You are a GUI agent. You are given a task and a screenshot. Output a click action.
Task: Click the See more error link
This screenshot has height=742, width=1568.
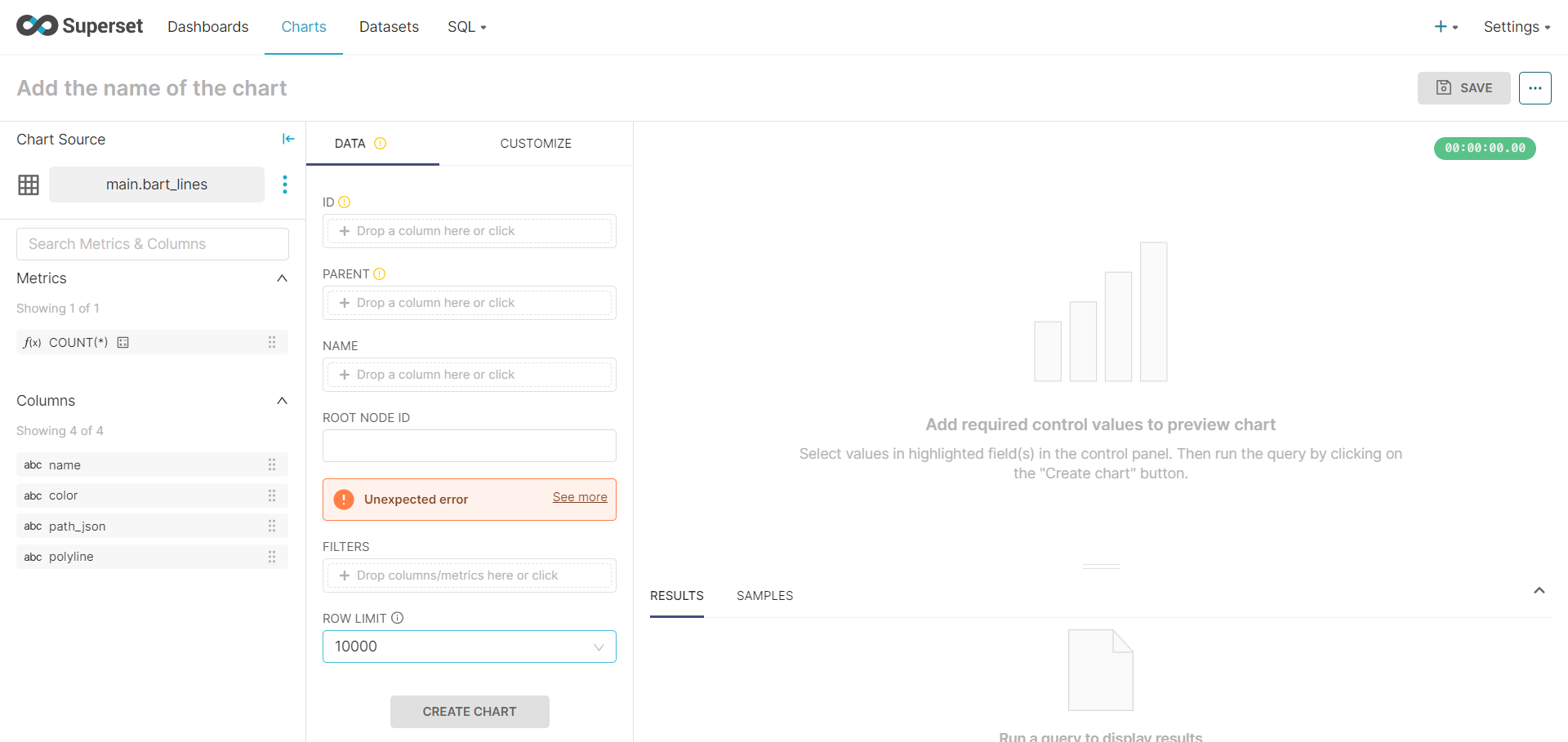click(x=580, y=497)
